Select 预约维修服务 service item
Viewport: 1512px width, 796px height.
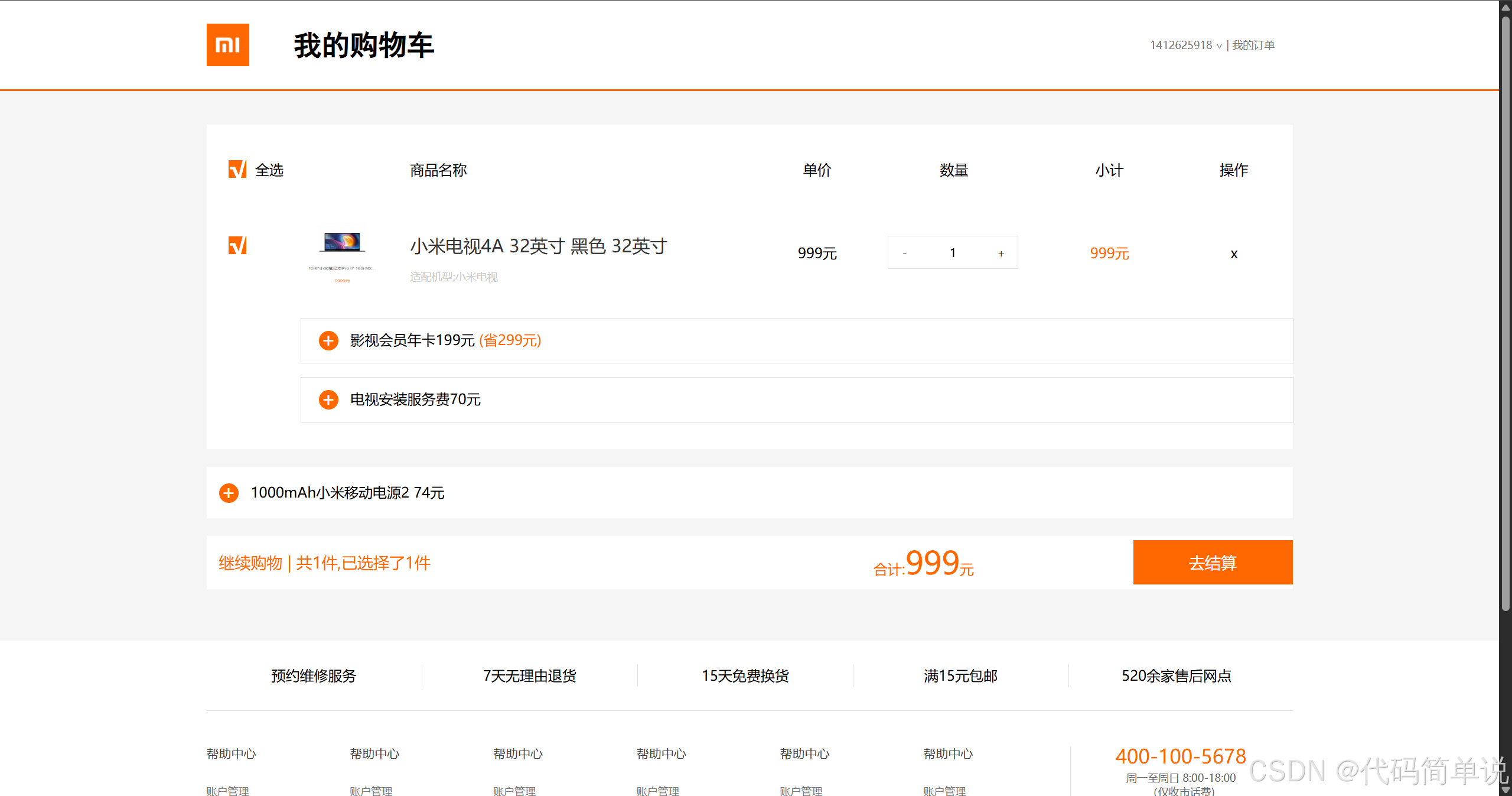[314, 675]
